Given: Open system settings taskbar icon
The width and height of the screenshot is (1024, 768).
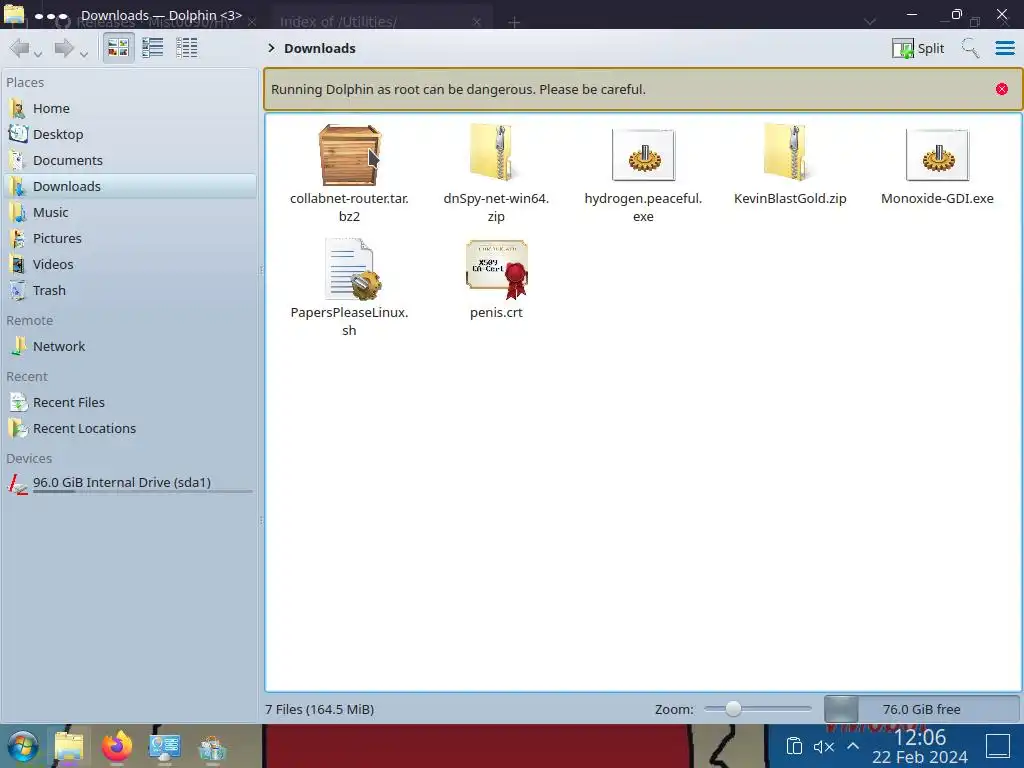Looking at the screenshot, I should point(165,746).
